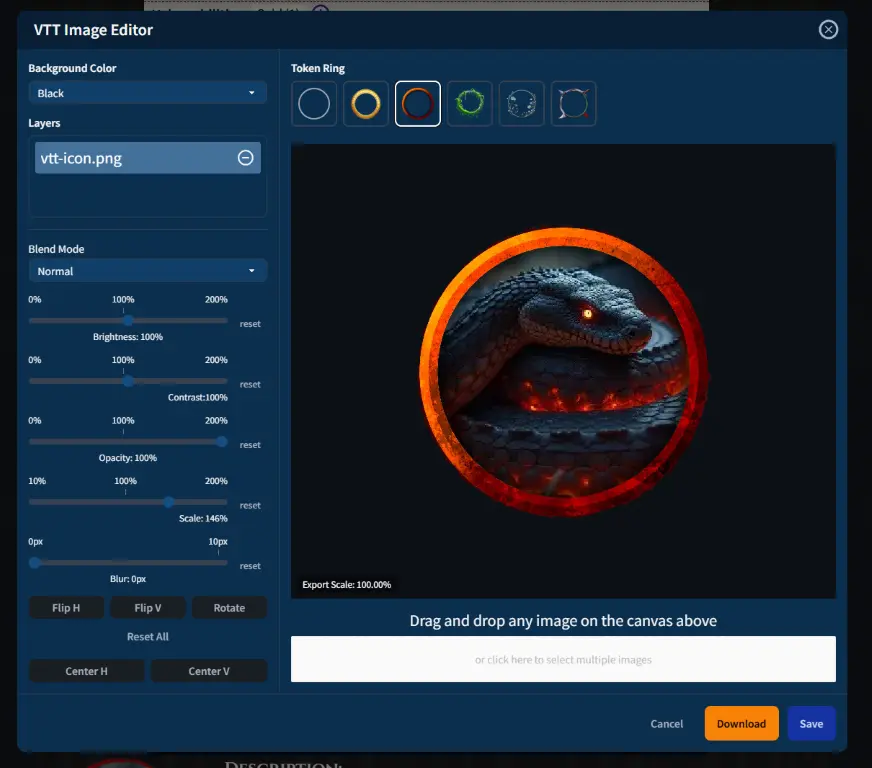The width and height of the screenshot is (872, 768).
Task: Choose the red-and-silver token ring
Action: pyautogui.click(x=574, y=104)
